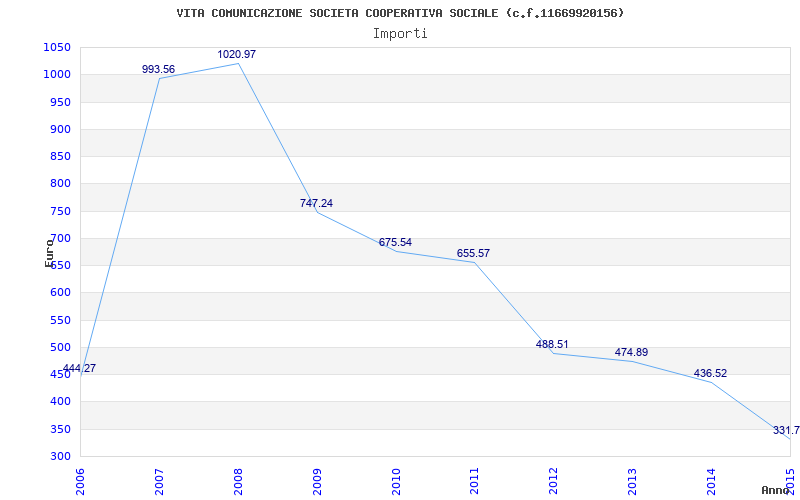Click the 474.89 data label
Image resolution: width=800 pixels, height=500 pixels.
tap(631, 352)
